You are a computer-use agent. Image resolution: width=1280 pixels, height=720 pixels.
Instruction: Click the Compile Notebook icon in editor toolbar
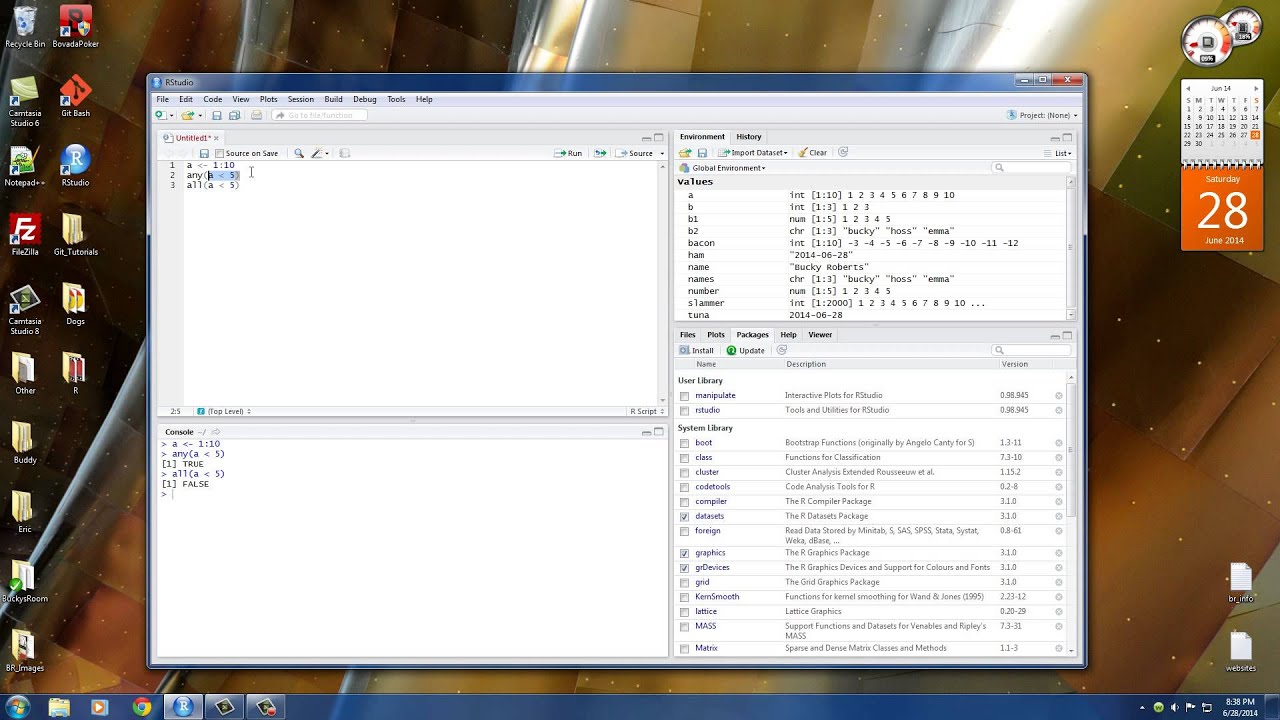(x=345, y=153)
